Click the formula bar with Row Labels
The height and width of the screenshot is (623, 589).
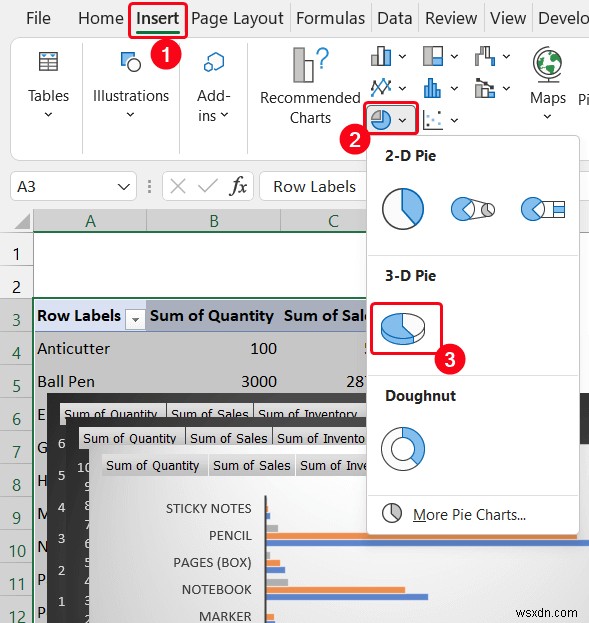pyautogui.click(x=314, y=186)
